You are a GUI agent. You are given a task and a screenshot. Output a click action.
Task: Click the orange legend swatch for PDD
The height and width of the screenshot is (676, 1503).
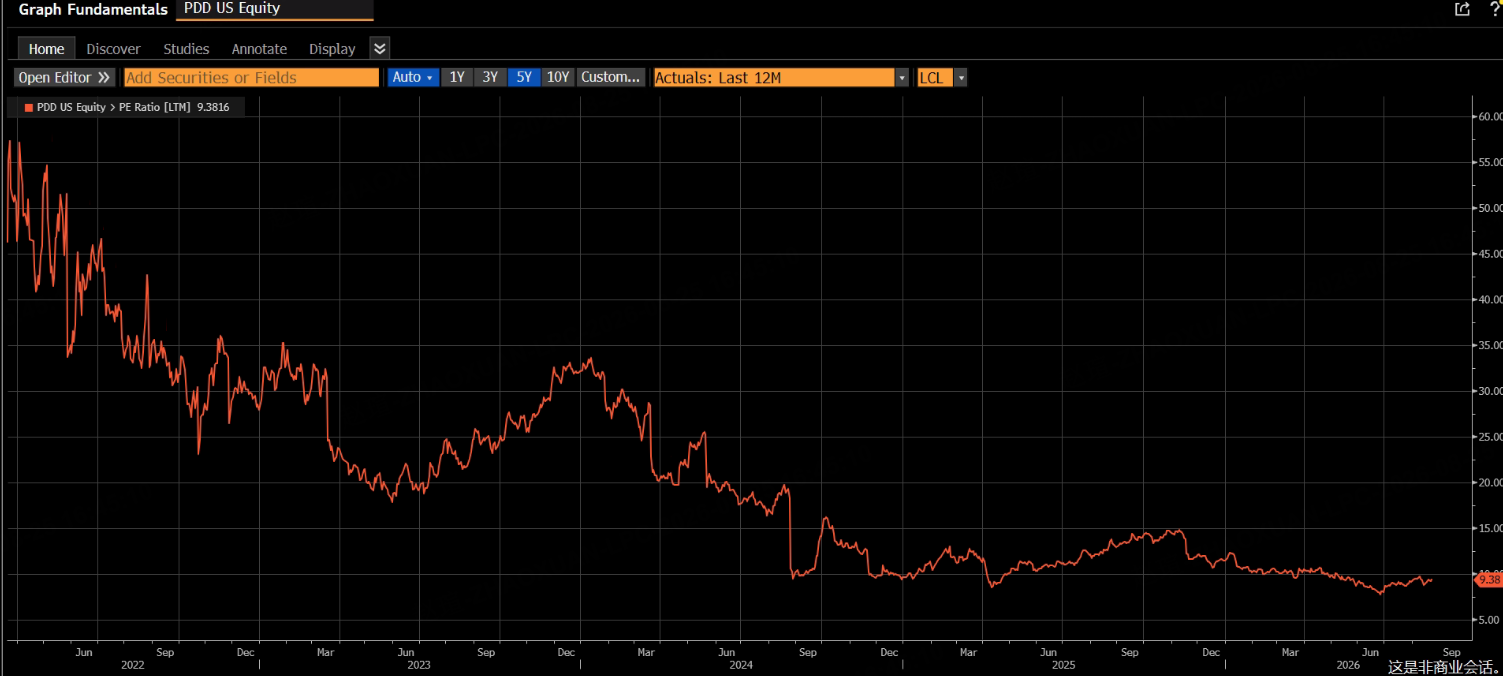[28, 107]
